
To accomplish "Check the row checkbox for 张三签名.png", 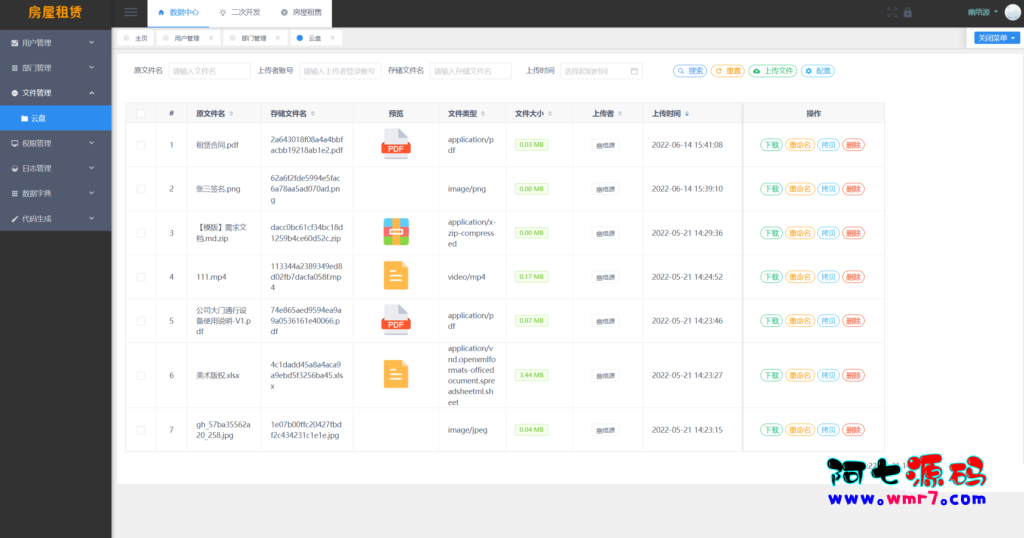I will coord(141,189).
